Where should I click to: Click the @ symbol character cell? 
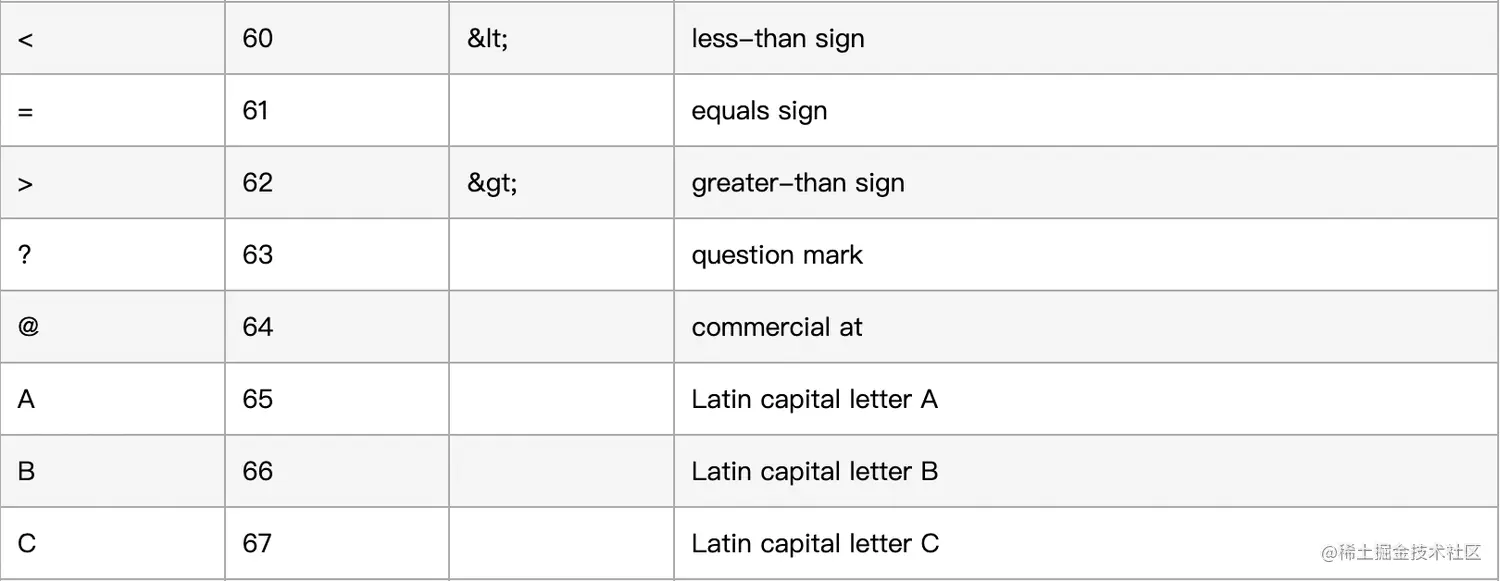click(x=28, y=327)
